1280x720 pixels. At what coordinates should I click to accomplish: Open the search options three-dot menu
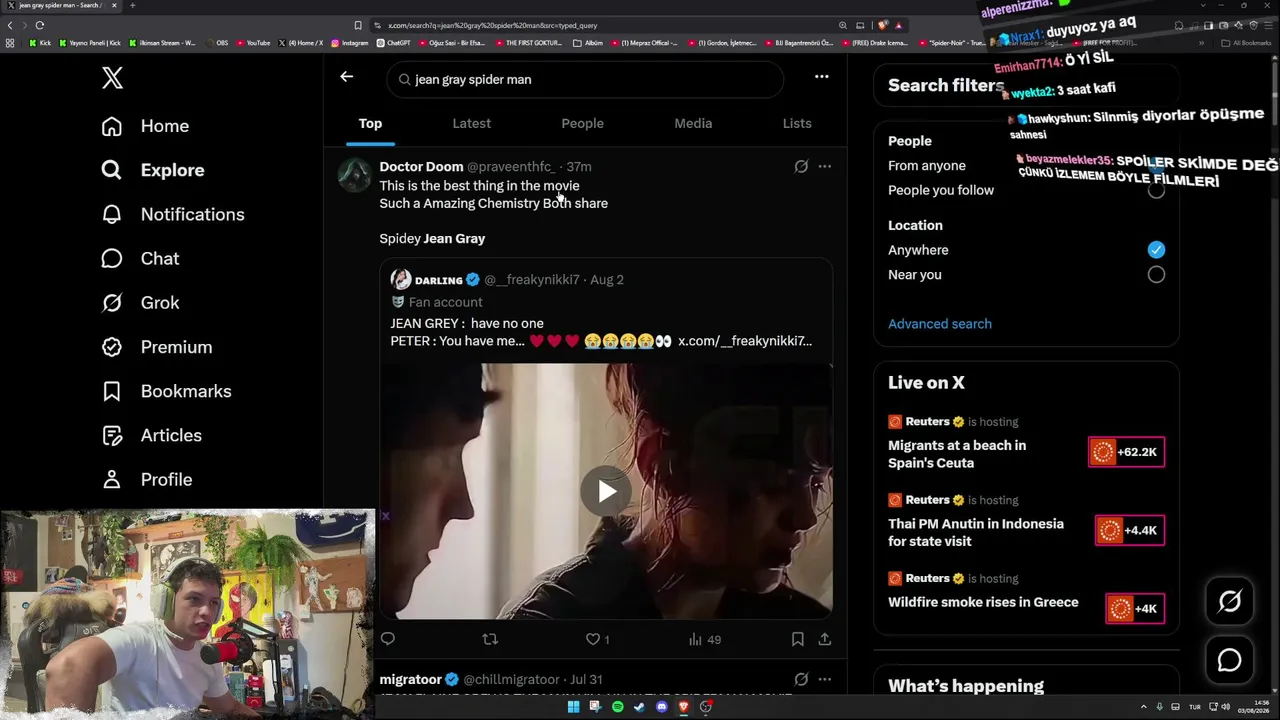pos(821,76)
